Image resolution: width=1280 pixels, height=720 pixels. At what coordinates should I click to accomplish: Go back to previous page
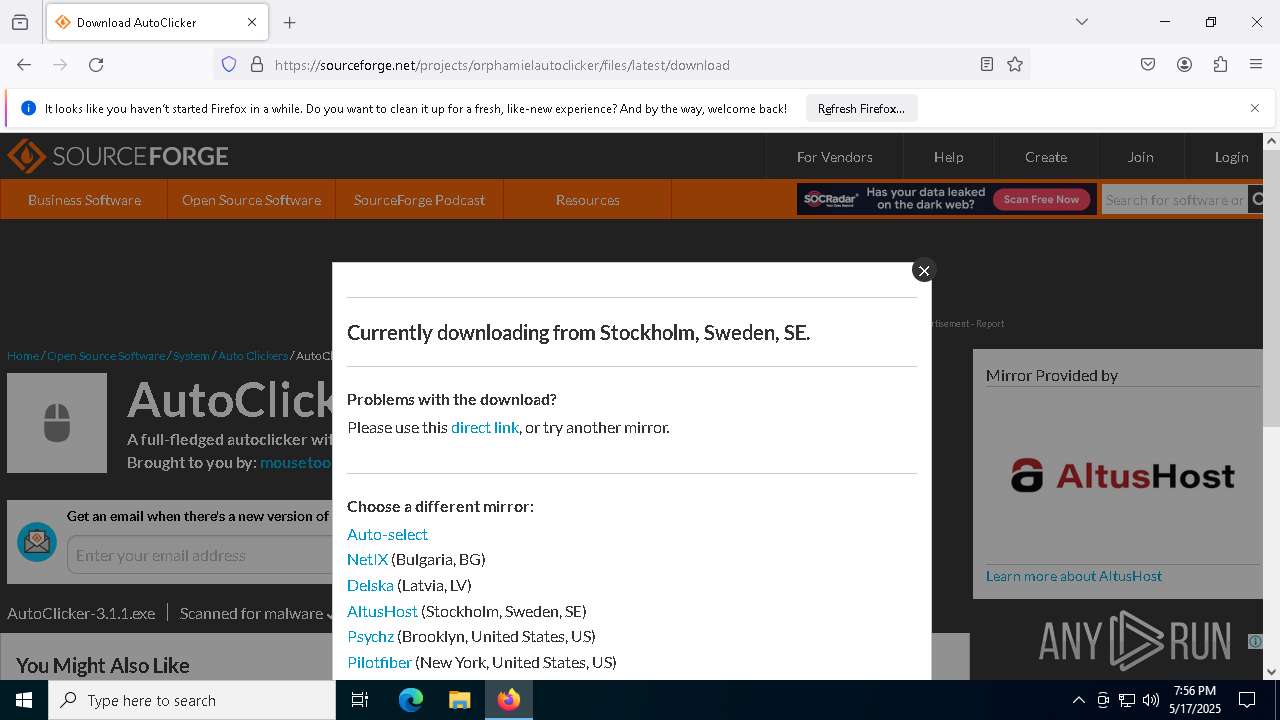coord(24,65)
